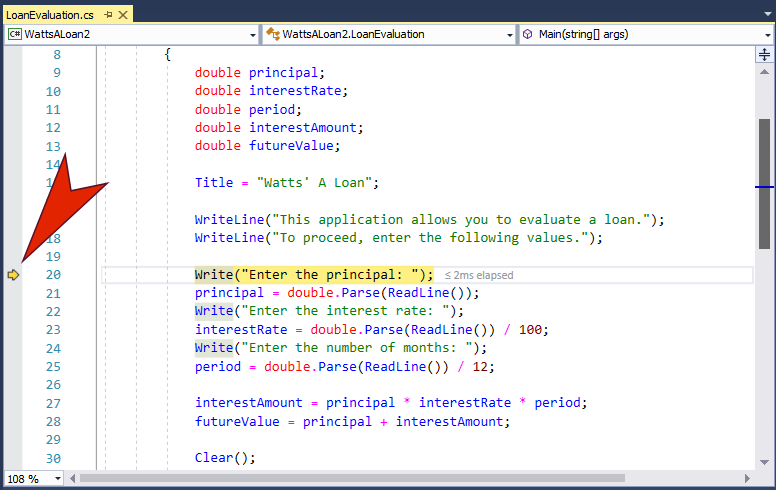The width and height of the screenshot is (776, 490).
Task: Click 'futureValue' at the start of line 28
Action: [237, 421]
